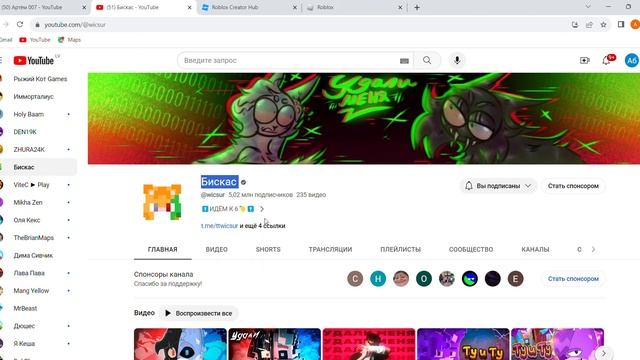Open account avatar menu in YouTube header
The height and width of the screenshot is (360, 640).
click(x=631, y=60)
